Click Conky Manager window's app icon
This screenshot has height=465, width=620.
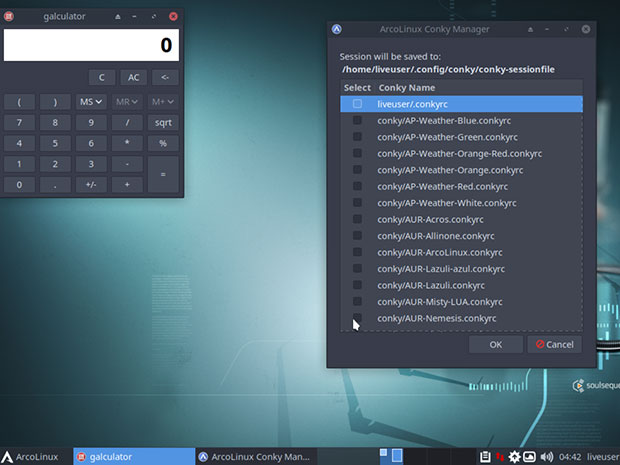pos(336,29)
